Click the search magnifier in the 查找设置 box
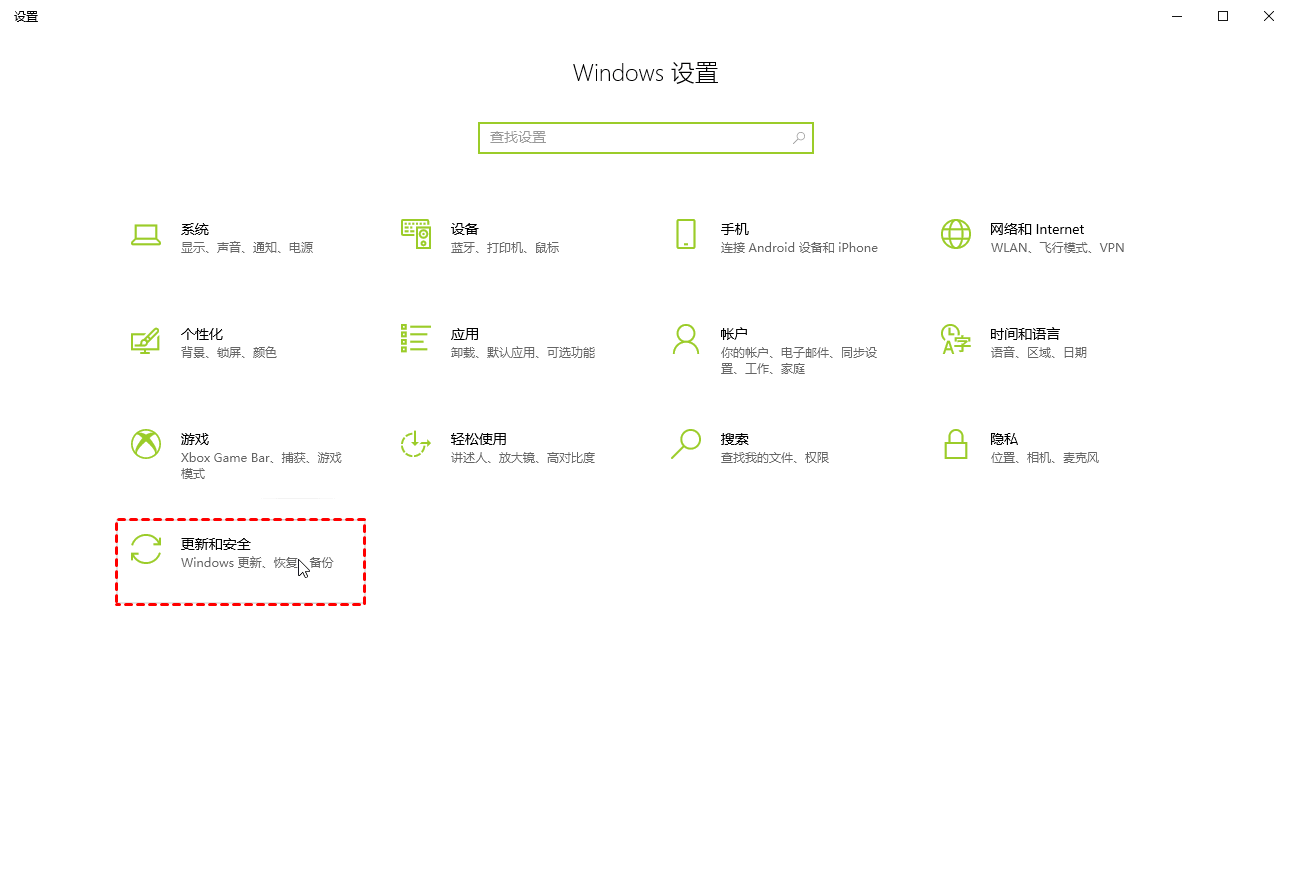 click(x=799, y=138)
